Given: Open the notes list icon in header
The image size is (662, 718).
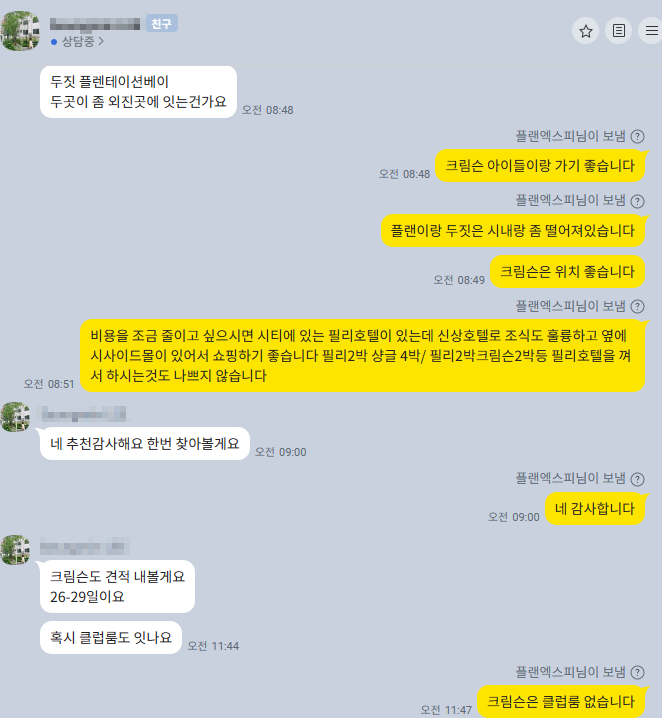Looking at the screenshot, I should pos(619,31).
